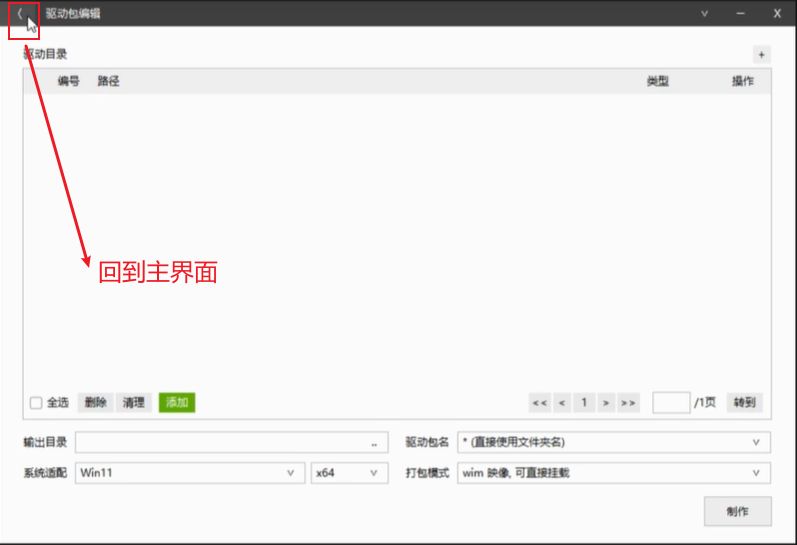Click the plus icon to add driver directory

(x=761, y=55)
